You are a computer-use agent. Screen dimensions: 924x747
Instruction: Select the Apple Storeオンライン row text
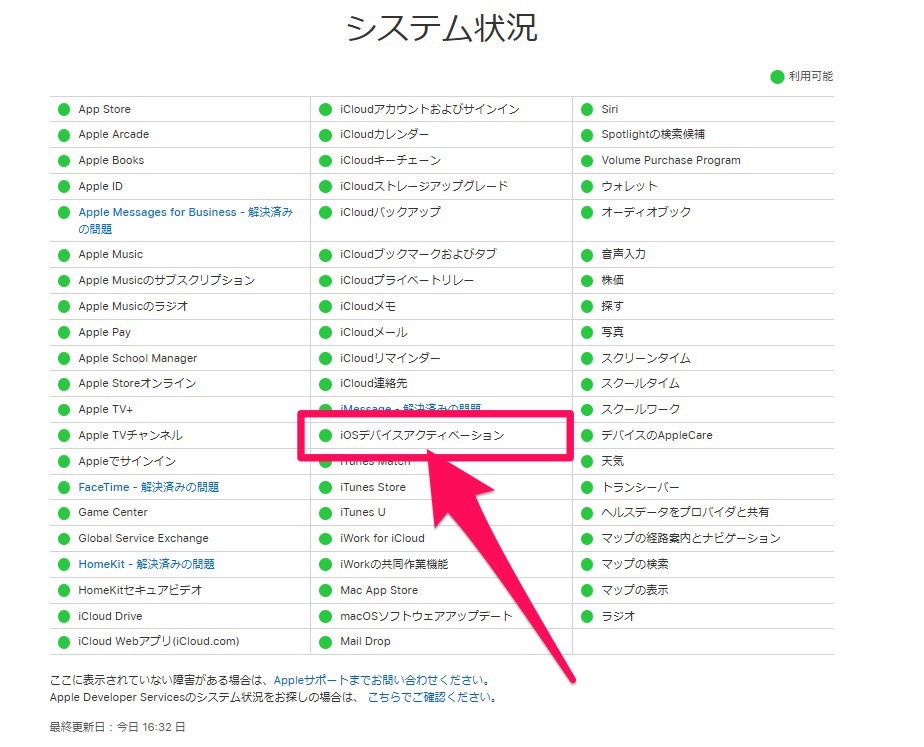(137, 384)
